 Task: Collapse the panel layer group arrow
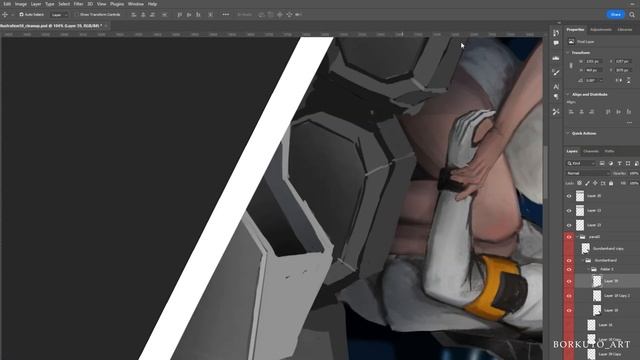[x=578, y=237]
